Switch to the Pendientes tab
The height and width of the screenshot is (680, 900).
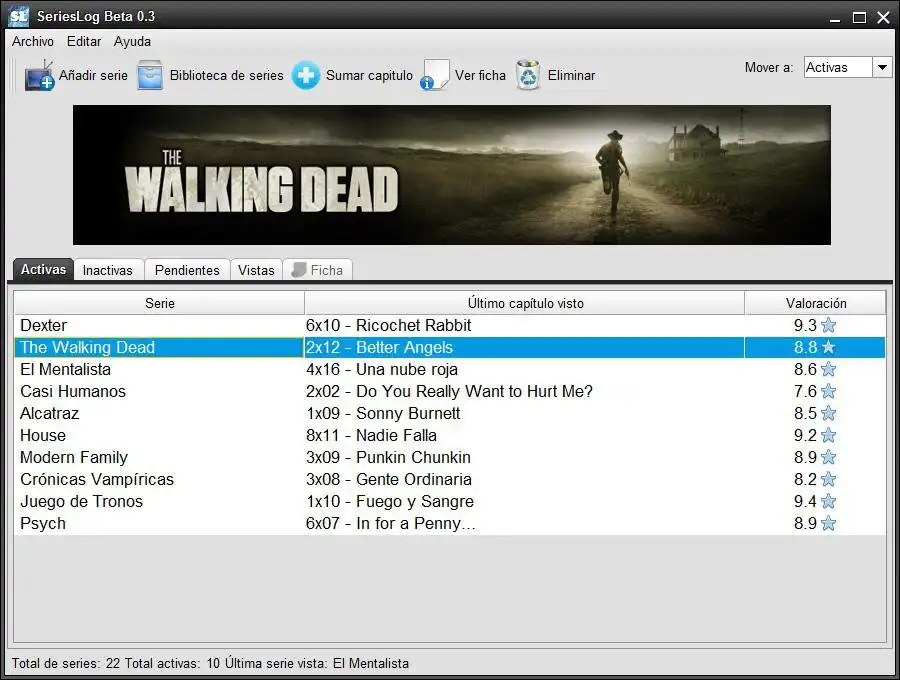click(x=187, y=270)
